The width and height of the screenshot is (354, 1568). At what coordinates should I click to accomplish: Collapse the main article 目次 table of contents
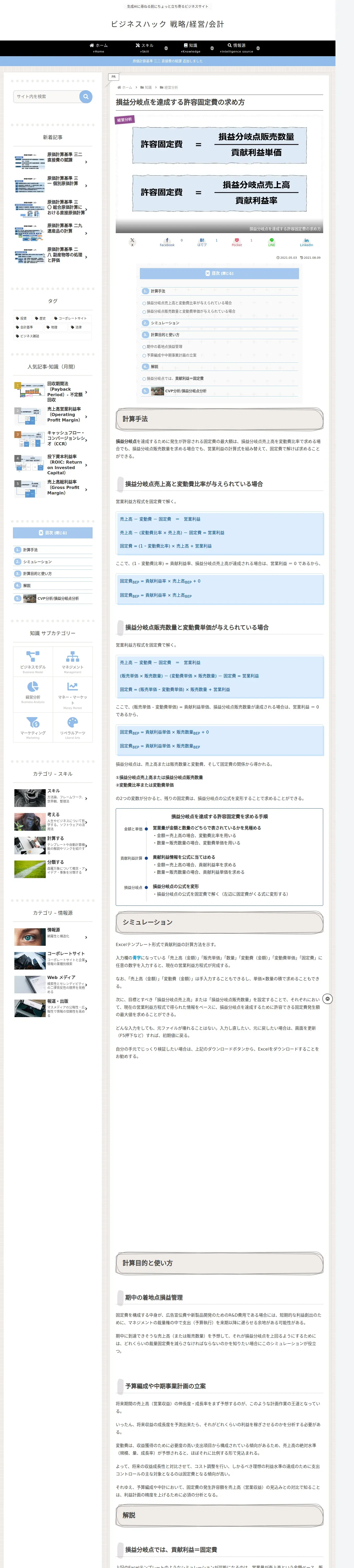pos(219,273)
